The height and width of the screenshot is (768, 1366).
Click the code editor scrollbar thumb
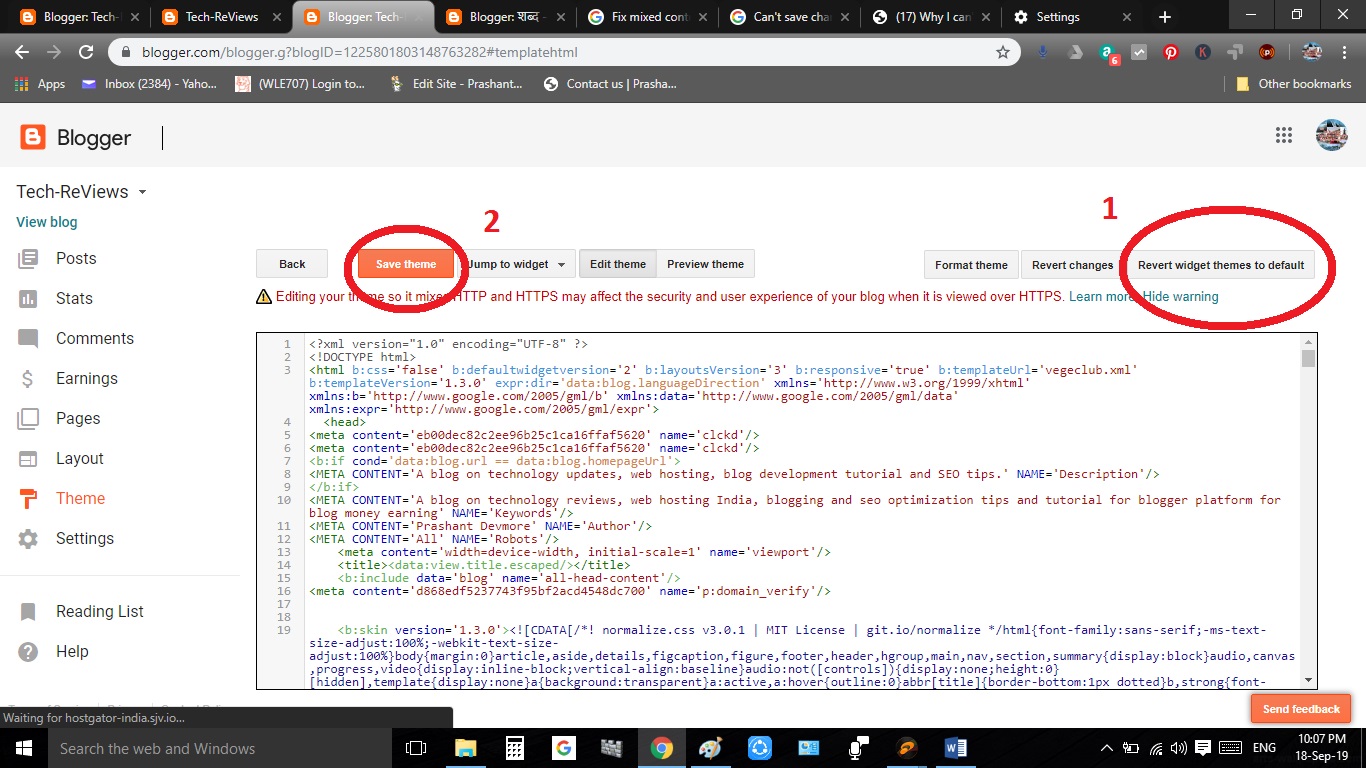pyautogui.click(x=1308, y=358)
